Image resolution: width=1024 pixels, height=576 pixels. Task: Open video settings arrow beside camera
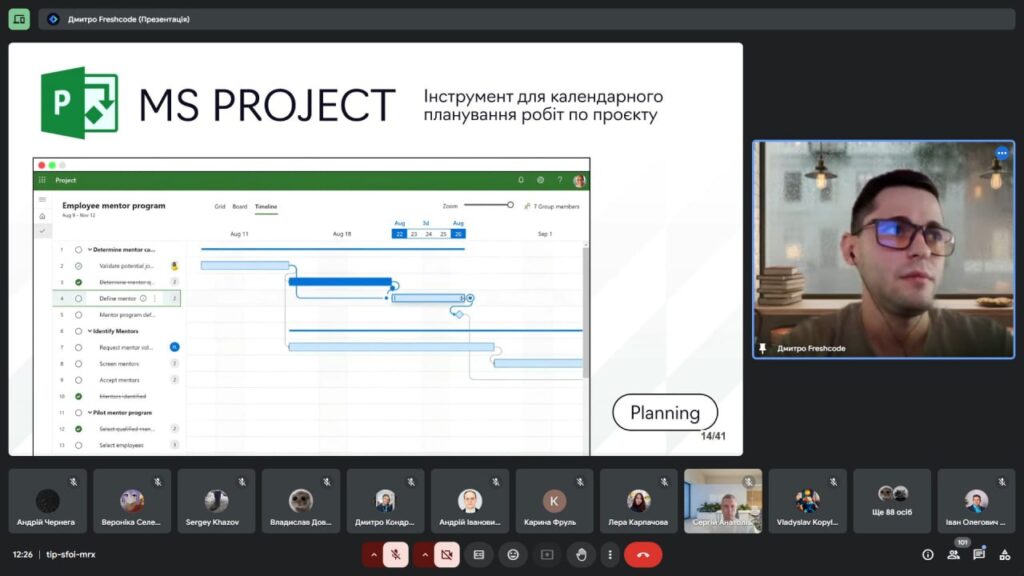424,554
